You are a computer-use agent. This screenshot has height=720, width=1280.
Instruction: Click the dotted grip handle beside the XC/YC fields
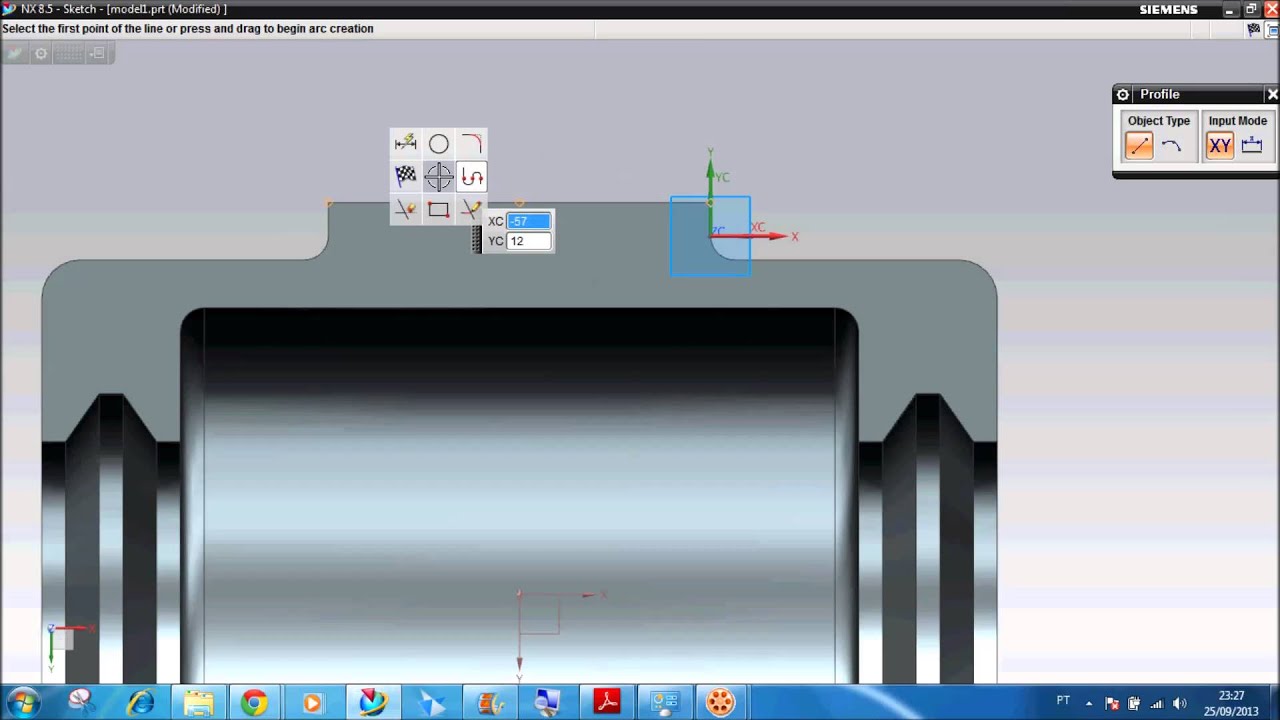coord(477,239)
